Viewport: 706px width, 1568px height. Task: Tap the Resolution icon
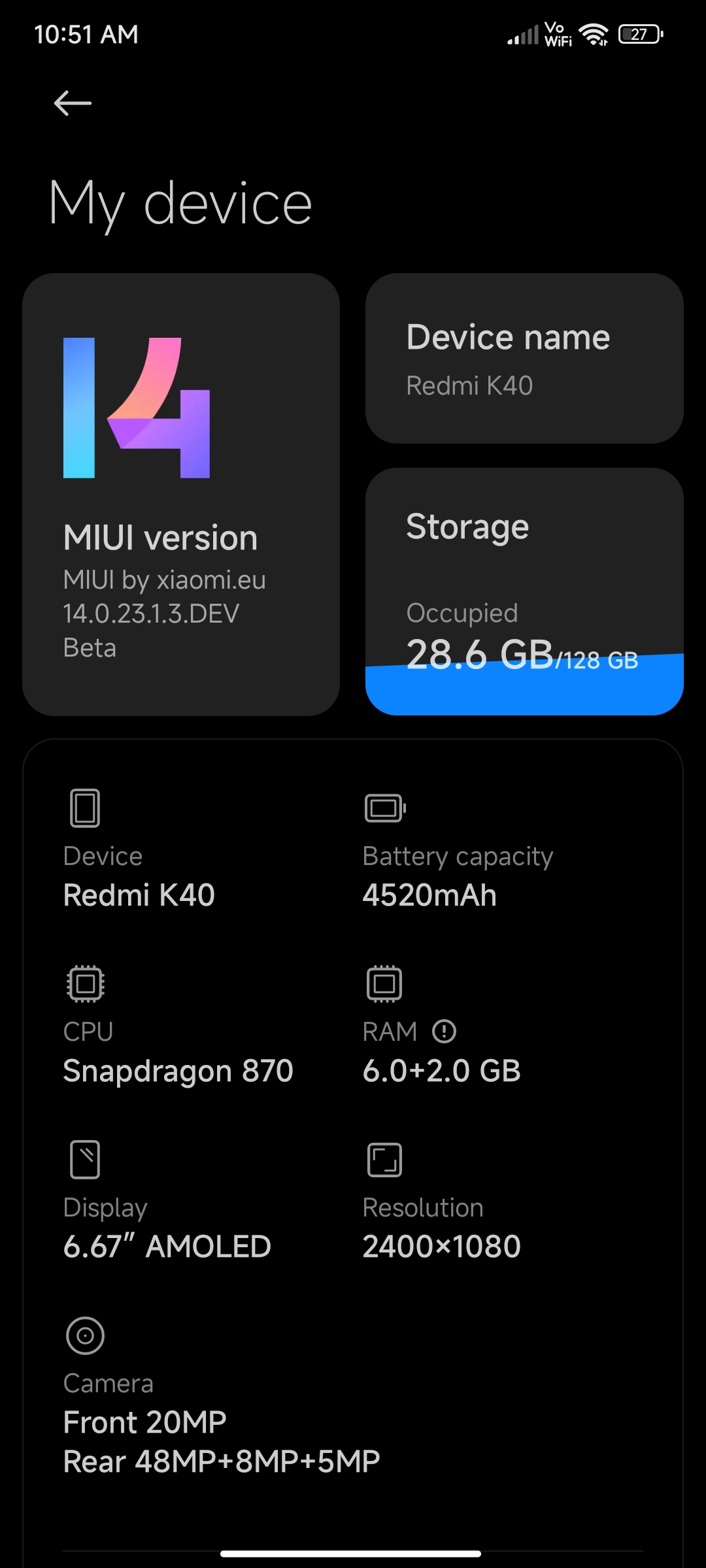tap(384, 1160)
